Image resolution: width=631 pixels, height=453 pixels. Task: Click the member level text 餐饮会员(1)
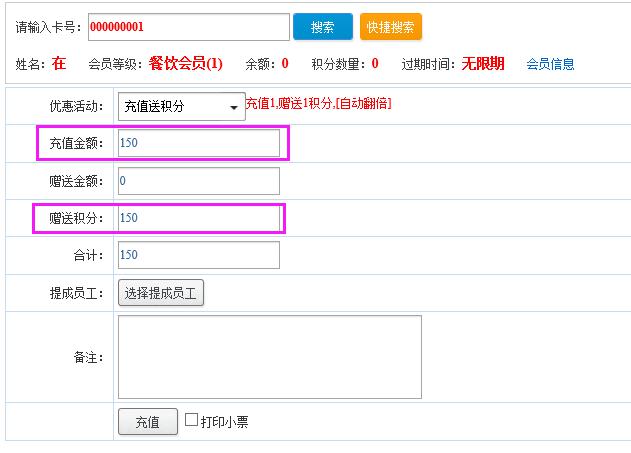(186, 64)
